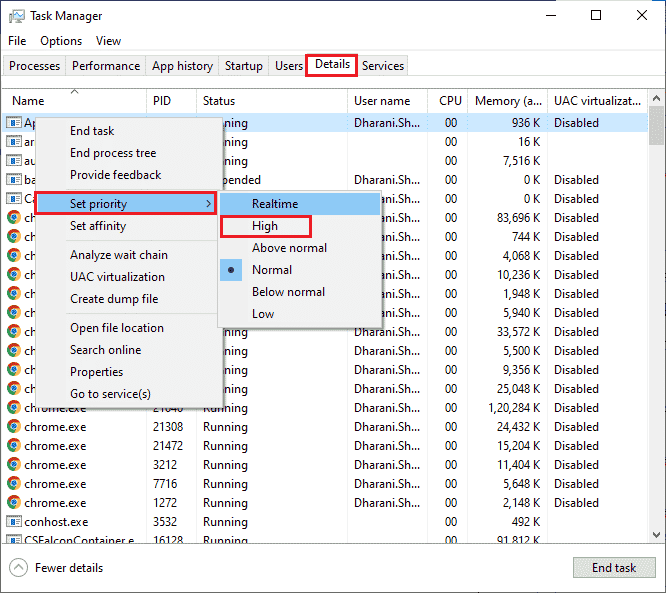Select Go to service(s)
The image size is (666, 593).
[110, 394]
